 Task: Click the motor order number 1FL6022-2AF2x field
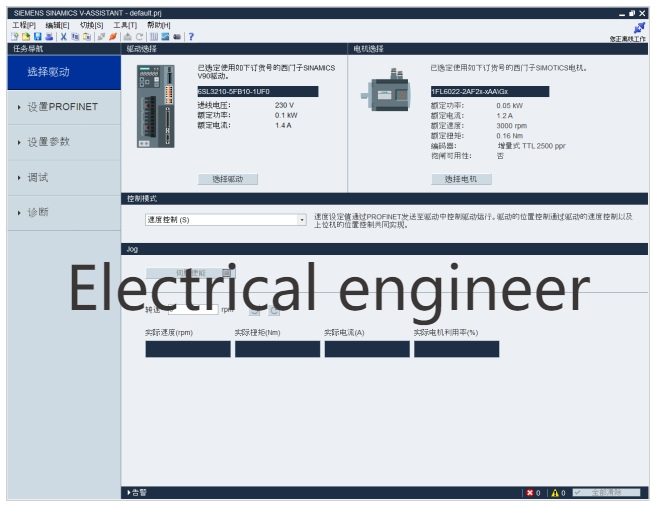pyautogui.click(x=490, y=91)
